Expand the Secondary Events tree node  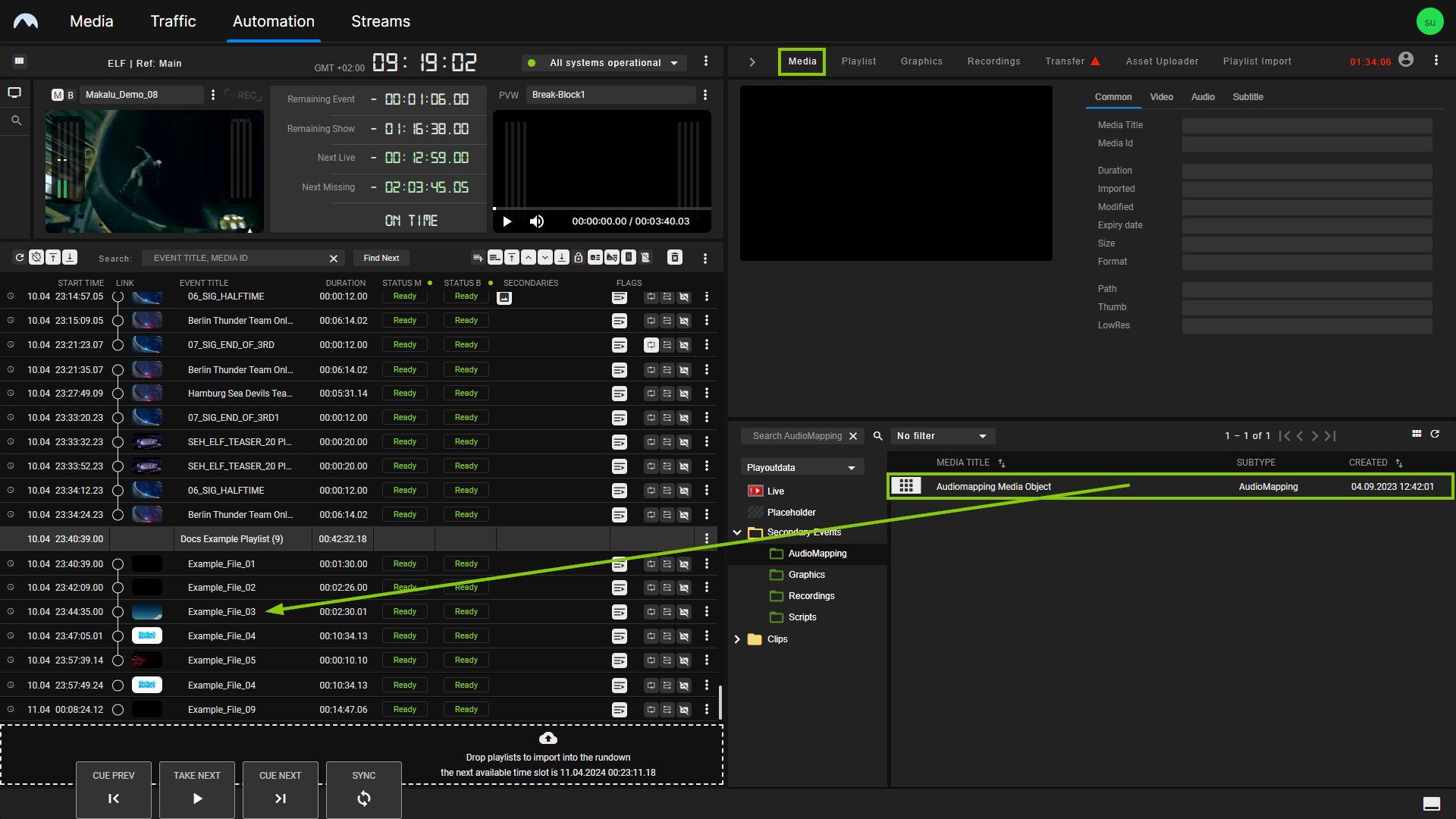click(737, 532)
